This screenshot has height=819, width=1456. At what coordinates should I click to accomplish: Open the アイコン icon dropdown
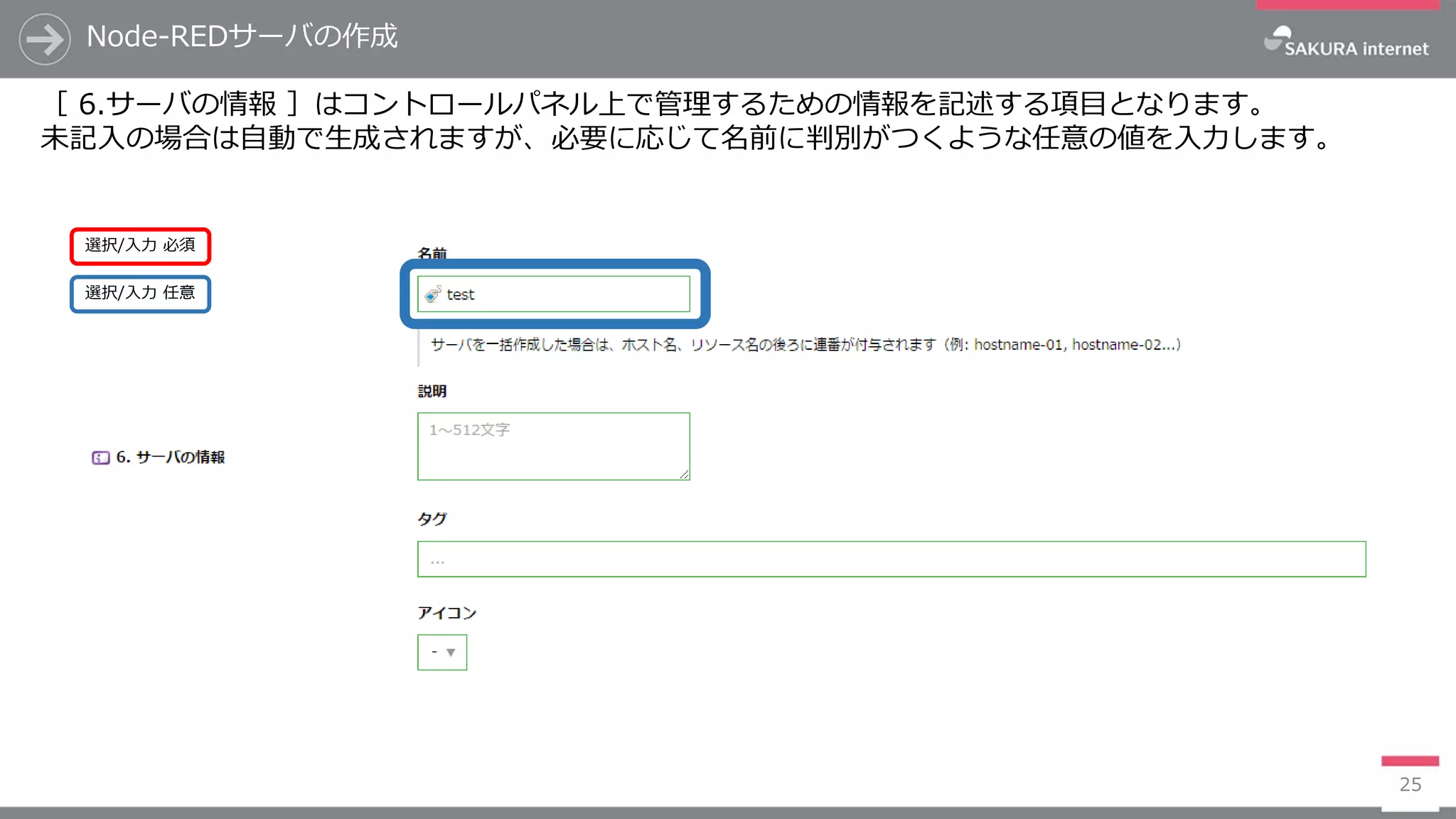(x=442, y=652)
